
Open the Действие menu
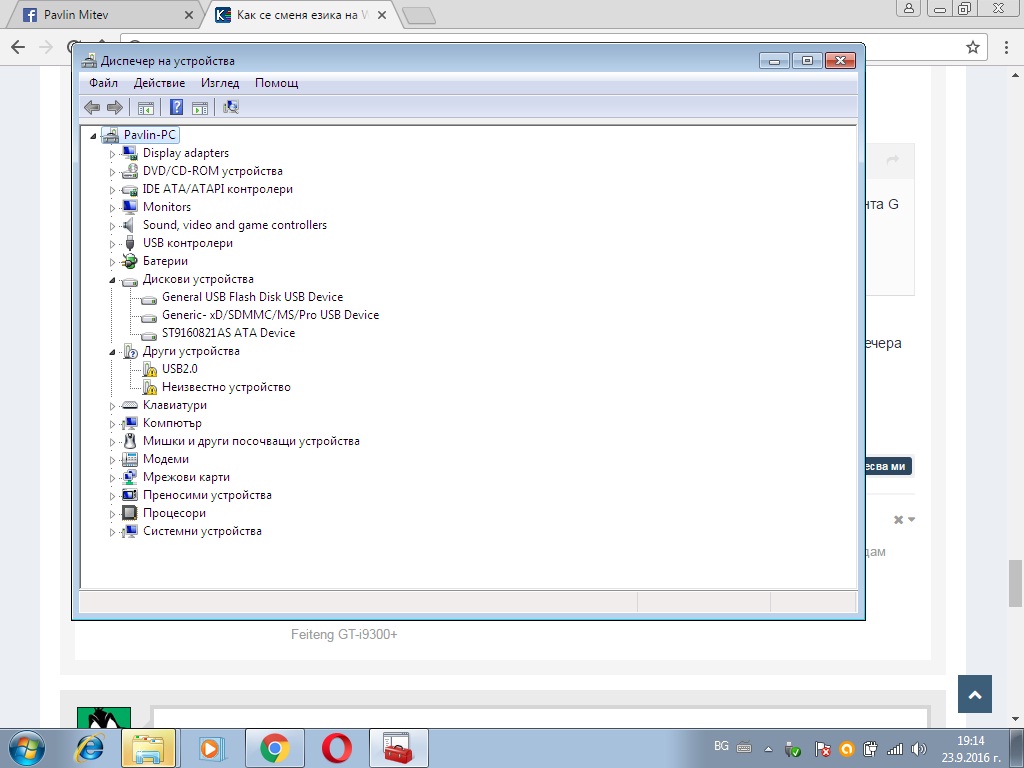click(x=159, y=83)
